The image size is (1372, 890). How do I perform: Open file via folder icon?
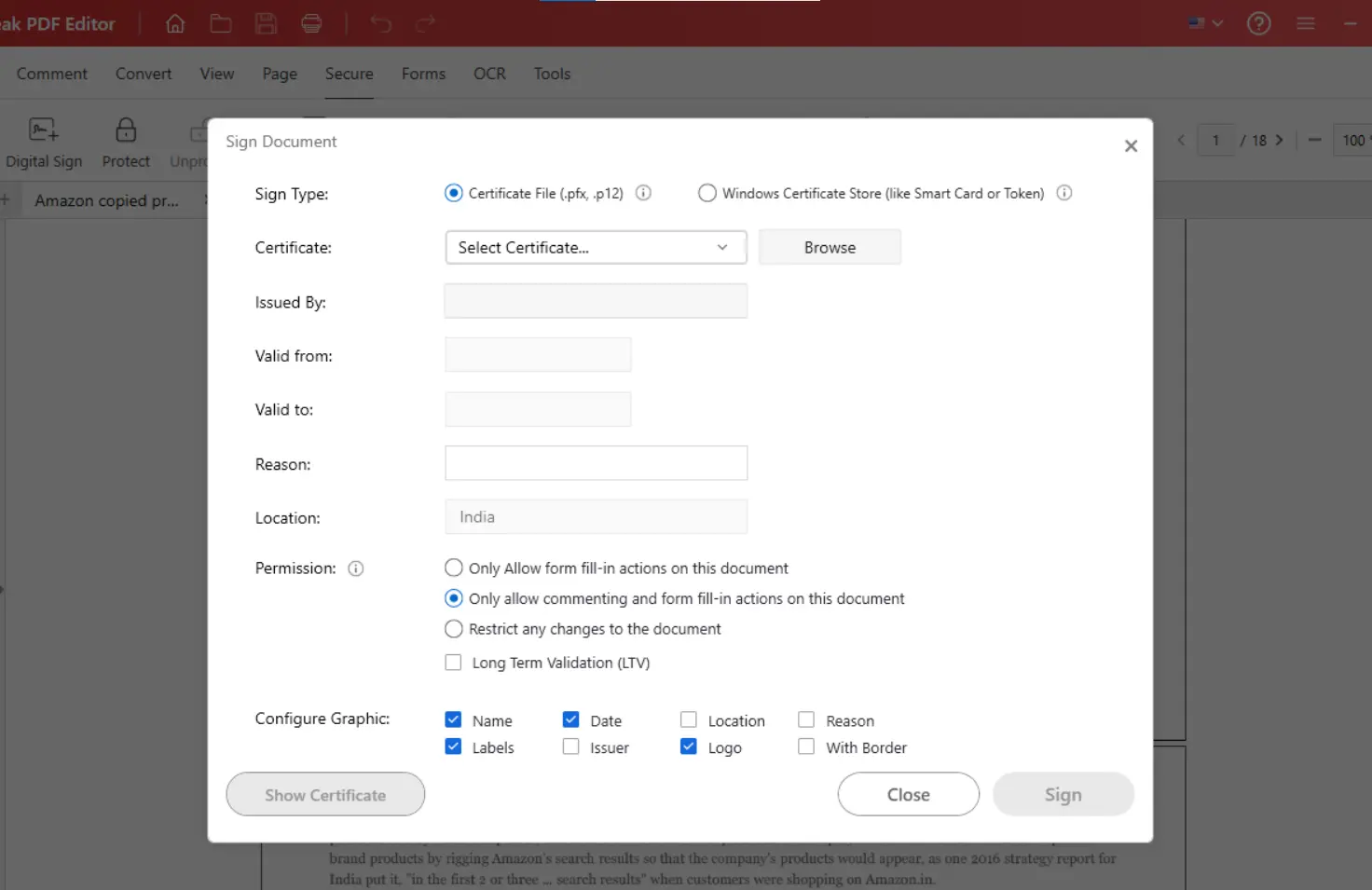pyautogui.click(x=221, y=23)
